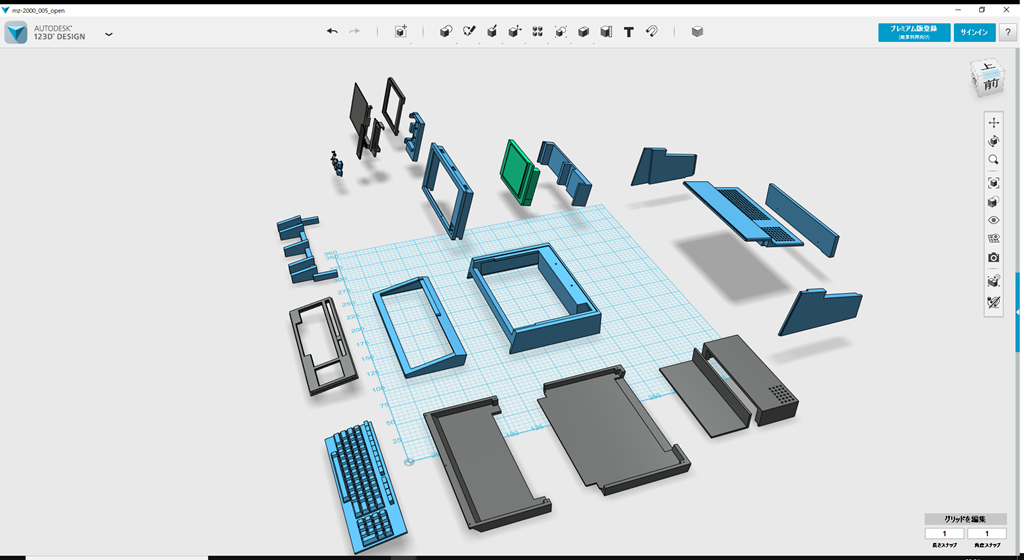
Task: Click the Premium registration blue button
Action: tap(914, 32)
